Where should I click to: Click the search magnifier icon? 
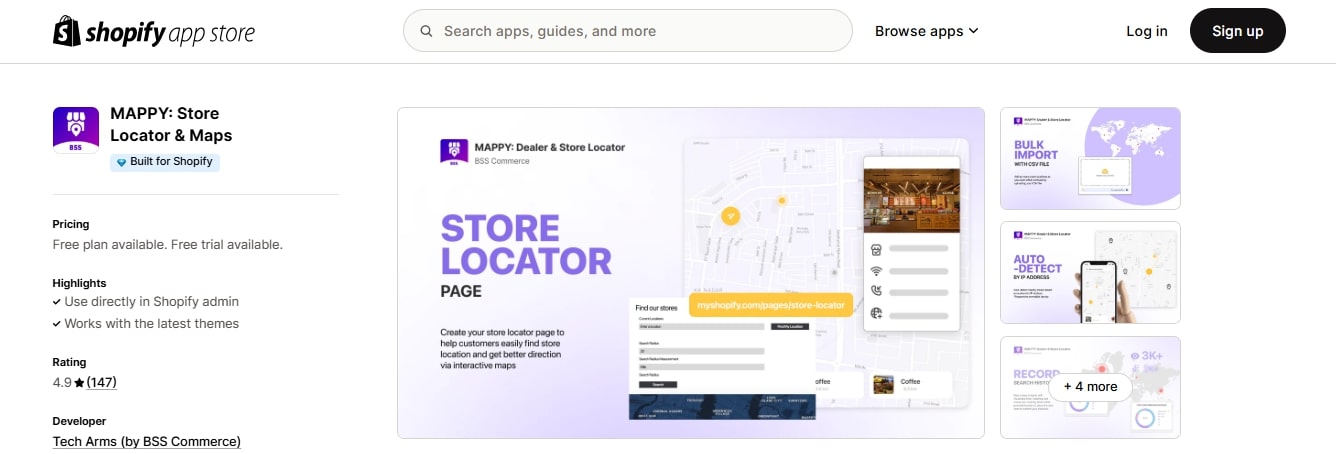427,31
